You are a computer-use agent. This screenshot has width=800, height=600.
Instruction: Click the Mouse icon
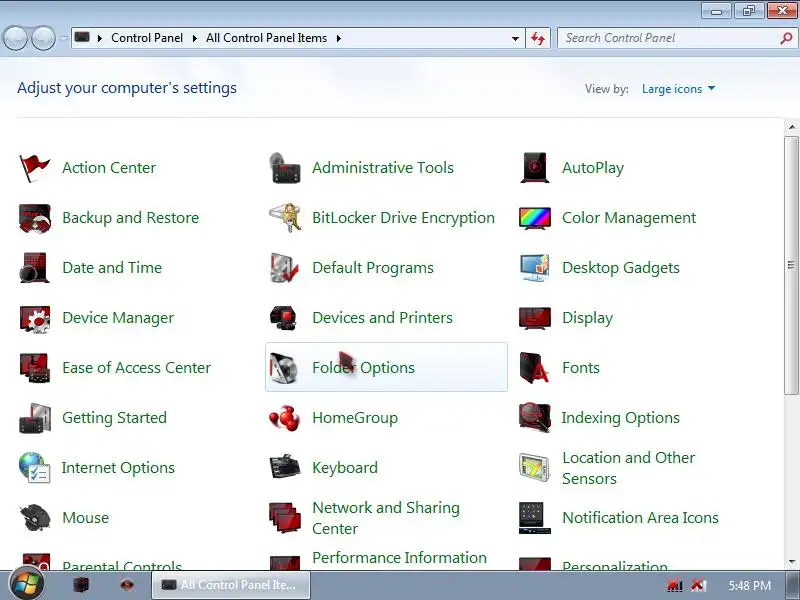(x=34, y=518)
